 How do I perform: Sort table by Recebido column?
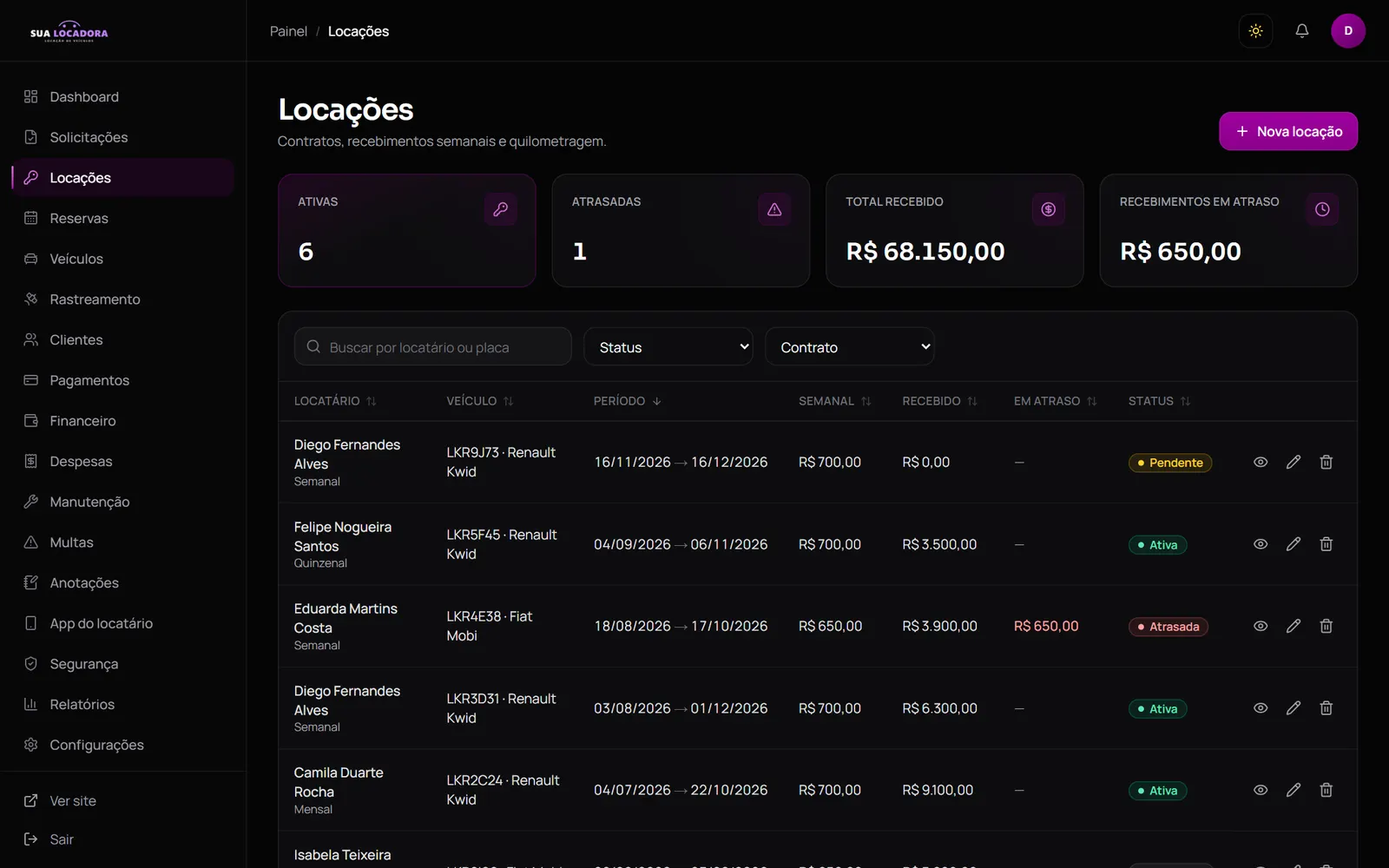(940, 401)
